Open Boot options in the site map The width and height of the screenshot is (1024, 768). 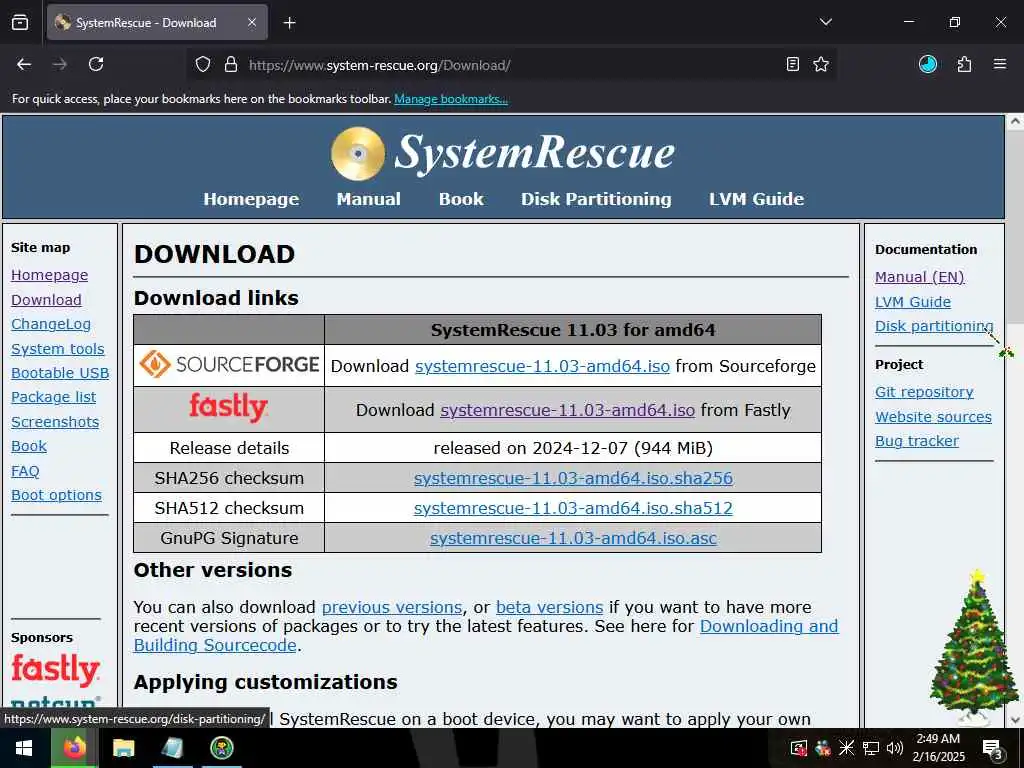pos(56,495)
